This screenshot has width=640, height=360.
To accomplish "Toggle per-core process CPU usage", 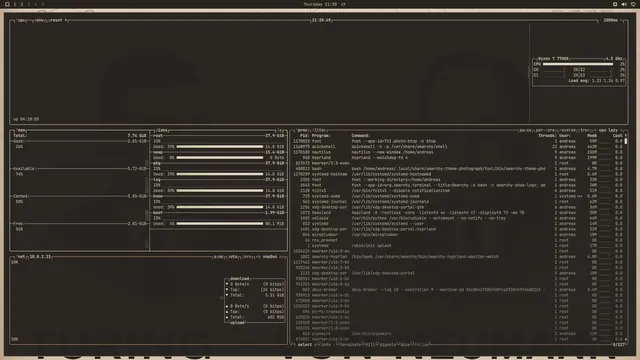I will click(545, 130).
